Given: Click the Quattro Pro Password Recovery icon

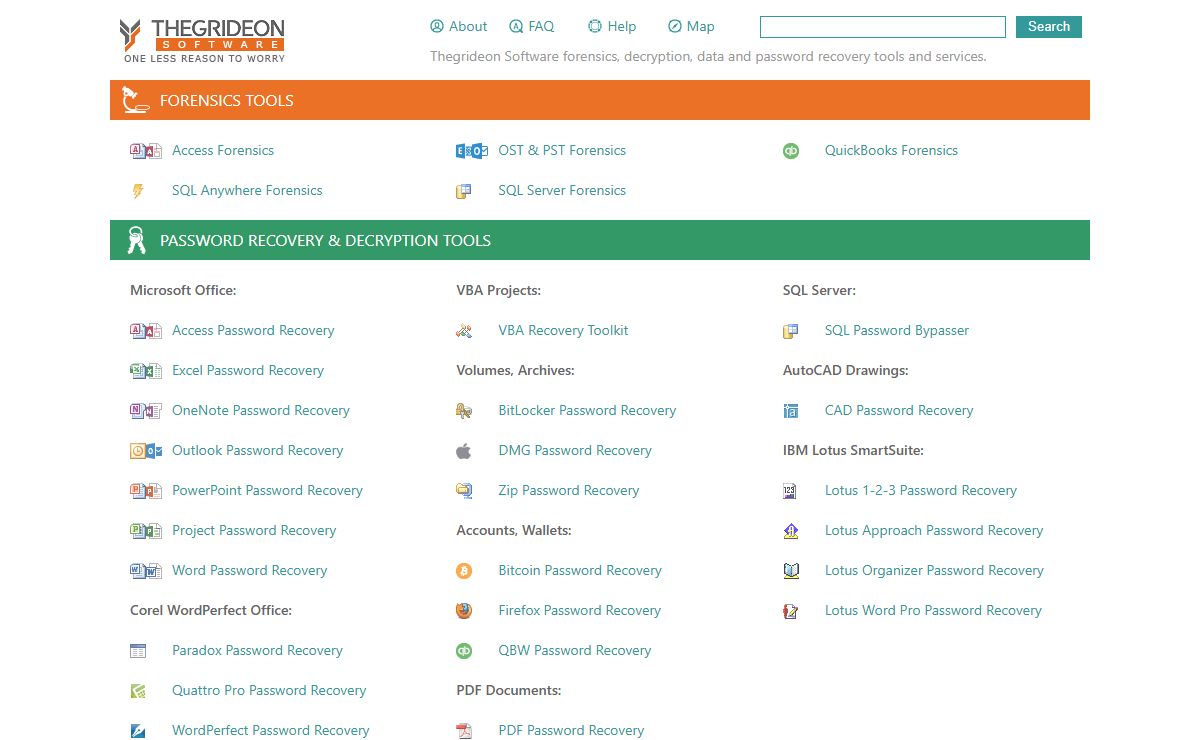Looking at the screenshot, I should point(138,691).
